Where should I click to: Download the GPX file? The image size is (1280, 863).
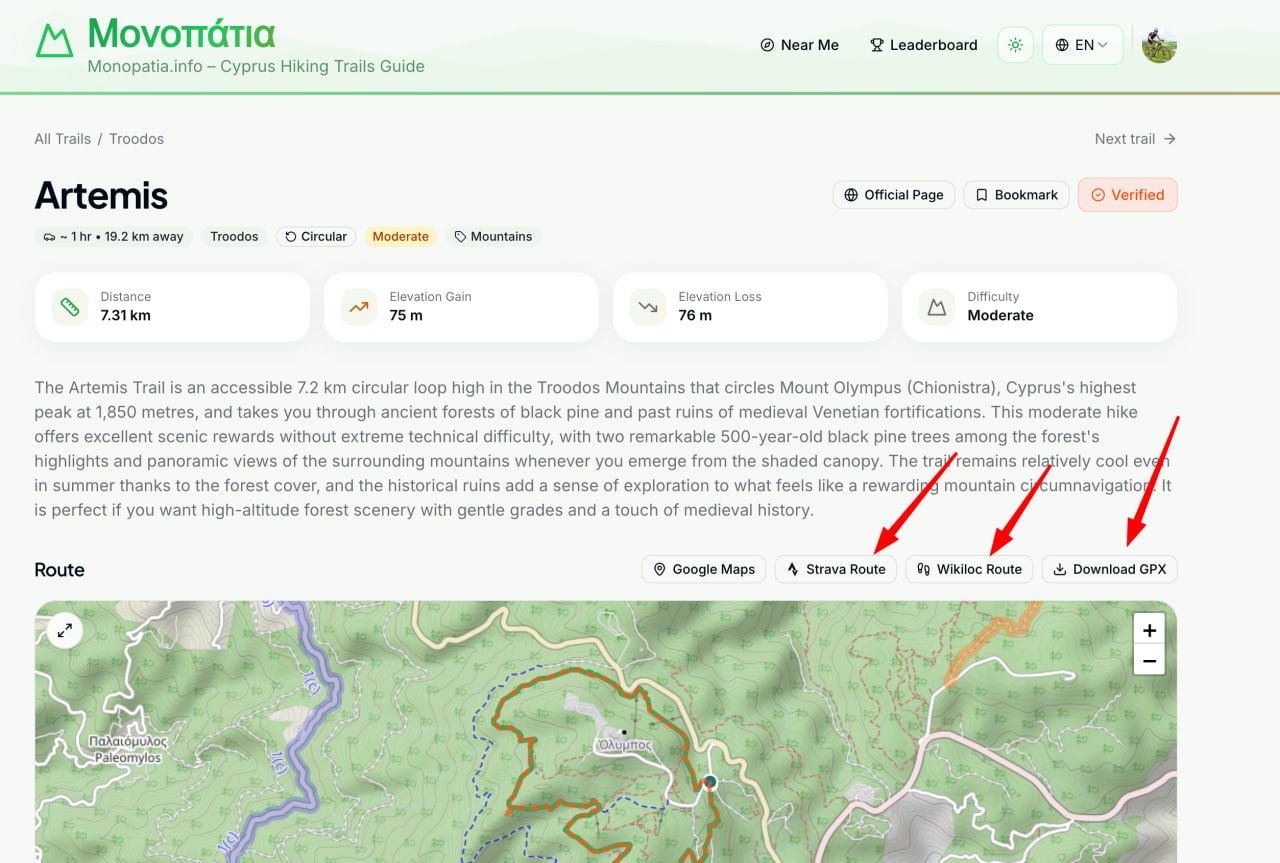pos(1109,569)
